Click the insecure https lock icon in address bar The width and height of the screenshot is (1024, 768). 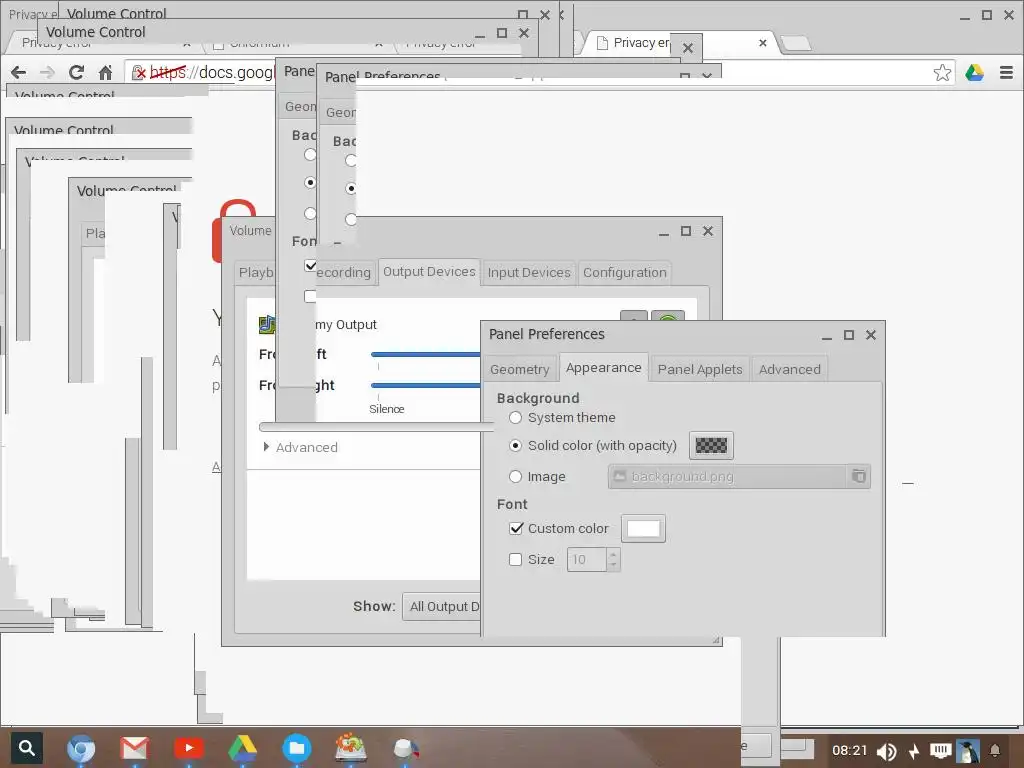tap(138, 72)
